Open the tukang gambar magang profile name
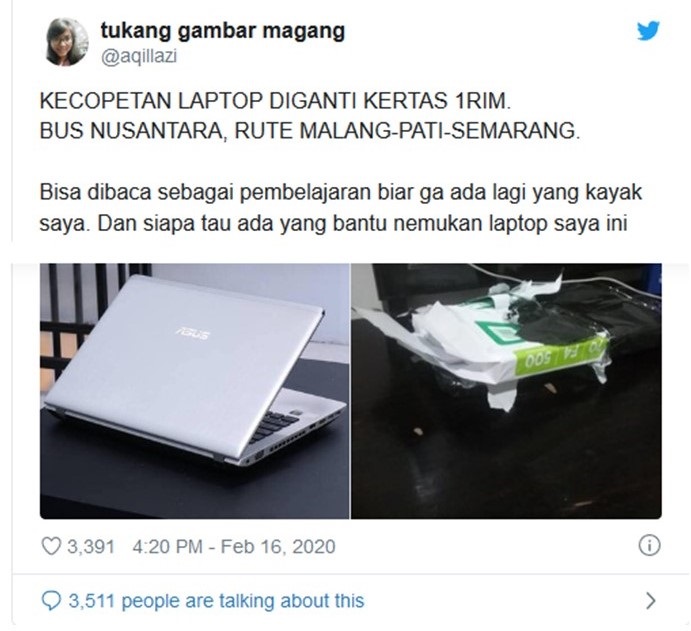The height and width of the screenshot is (631, 691). (223, 31)
